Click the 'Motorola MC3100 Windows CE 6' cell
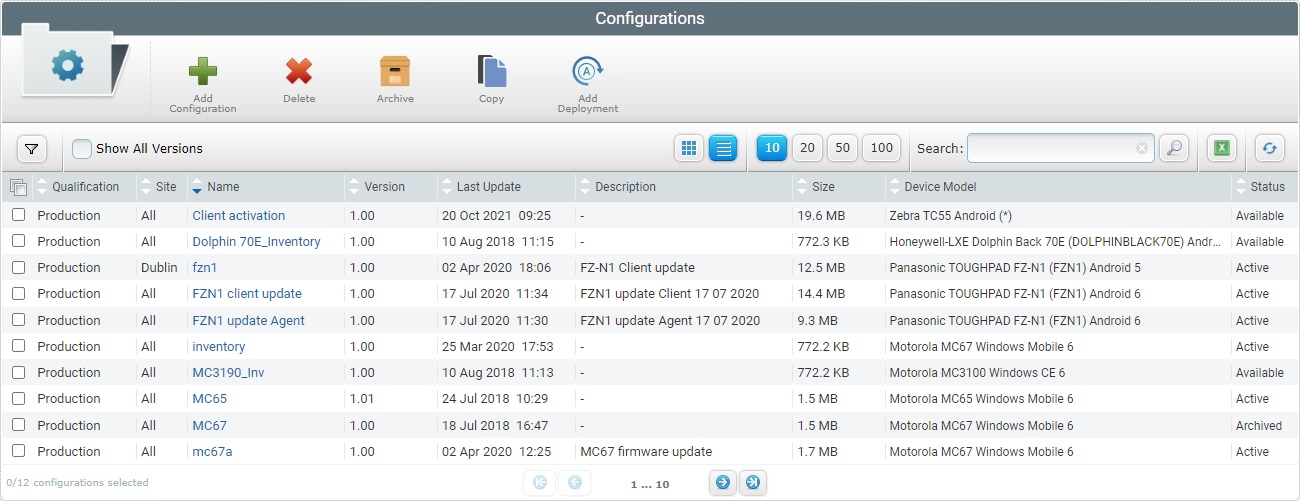1300x501 pixels. [x=977, y=372]
